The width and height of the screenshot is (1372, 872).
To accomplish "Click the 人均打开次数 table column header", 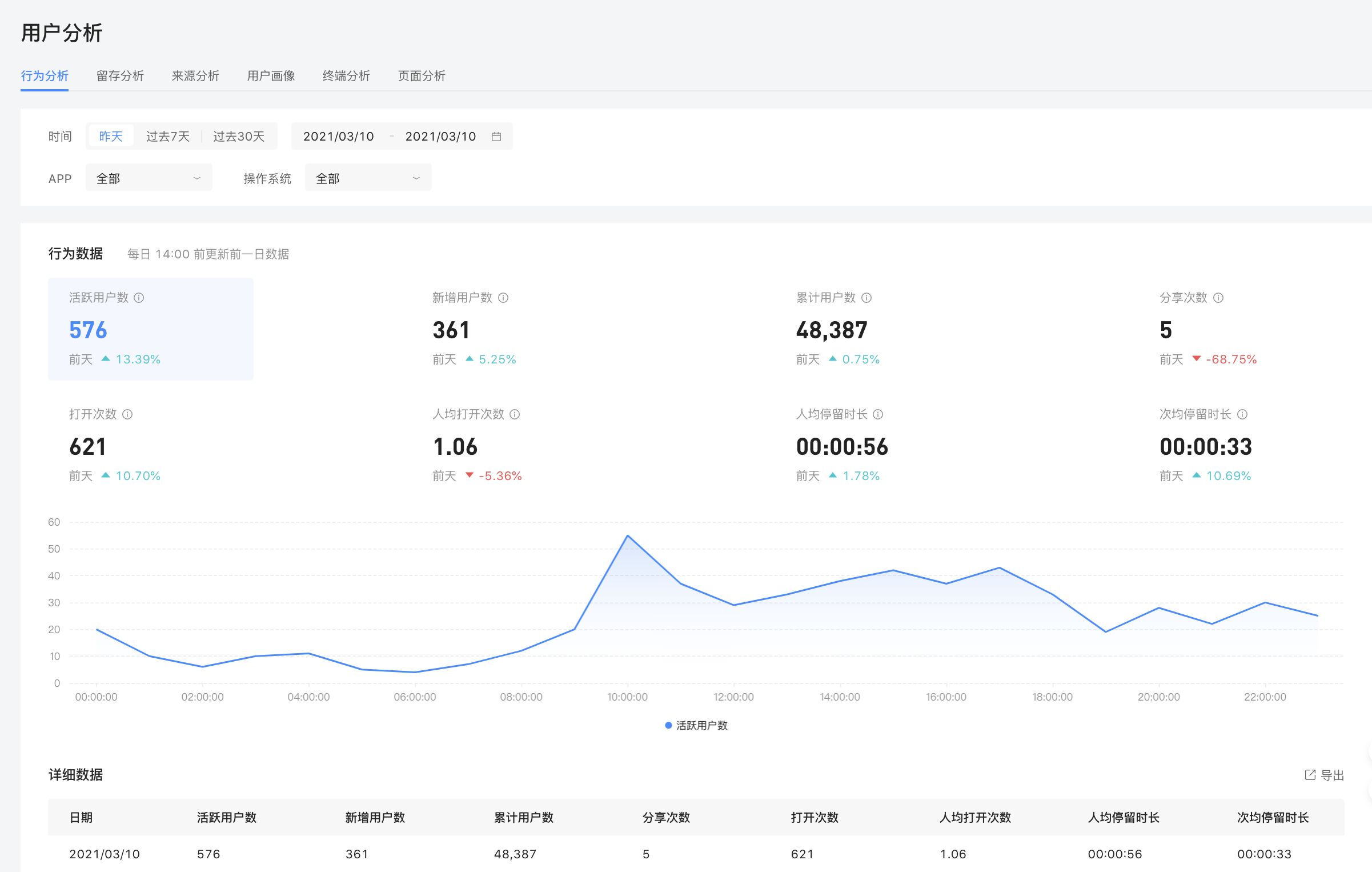I will coord(975,818).
